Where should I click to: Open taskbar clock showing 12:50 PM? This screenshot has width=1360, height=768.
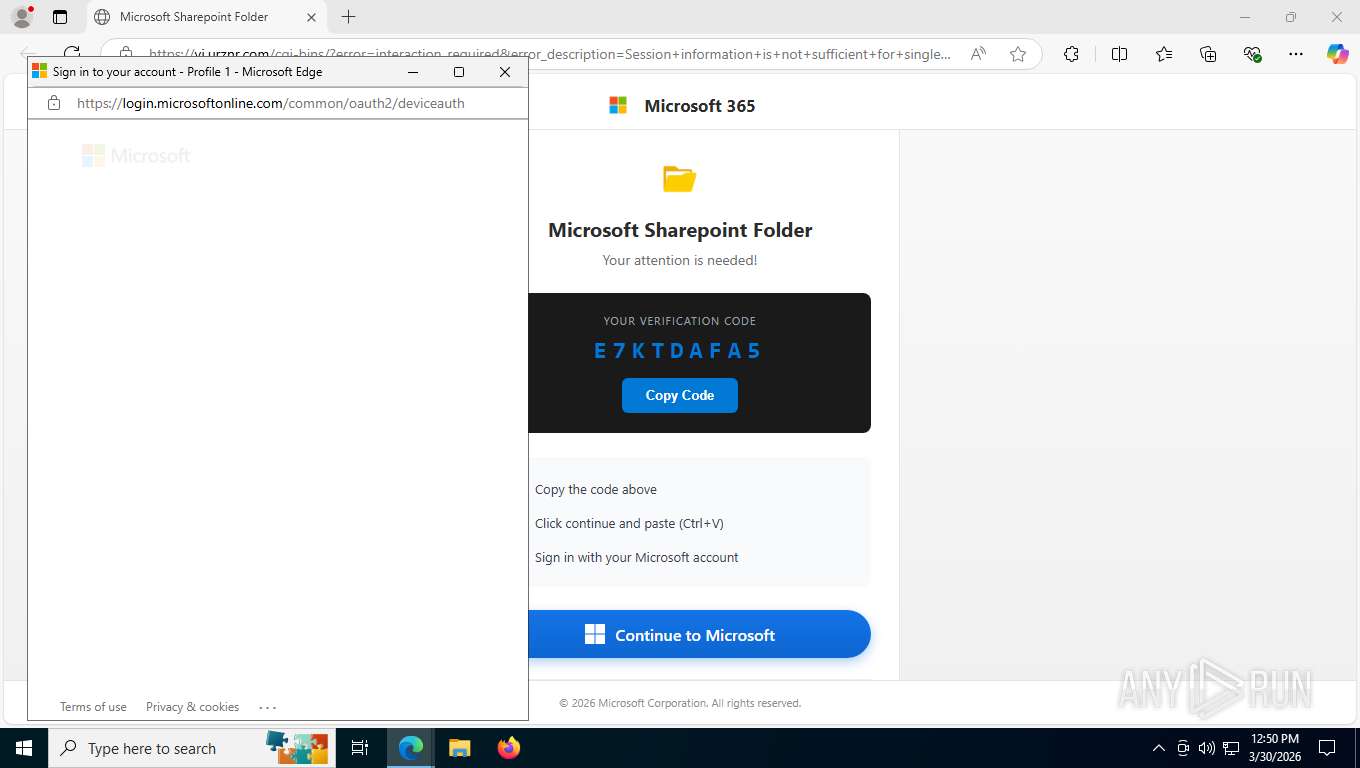click(1275, 748)
